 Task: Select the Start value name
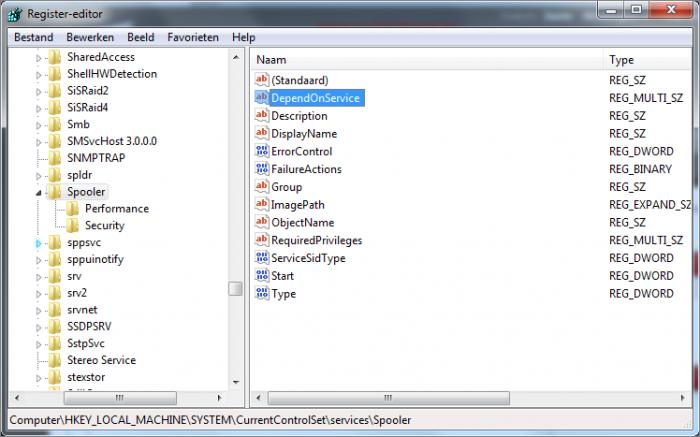pos(283,276)
